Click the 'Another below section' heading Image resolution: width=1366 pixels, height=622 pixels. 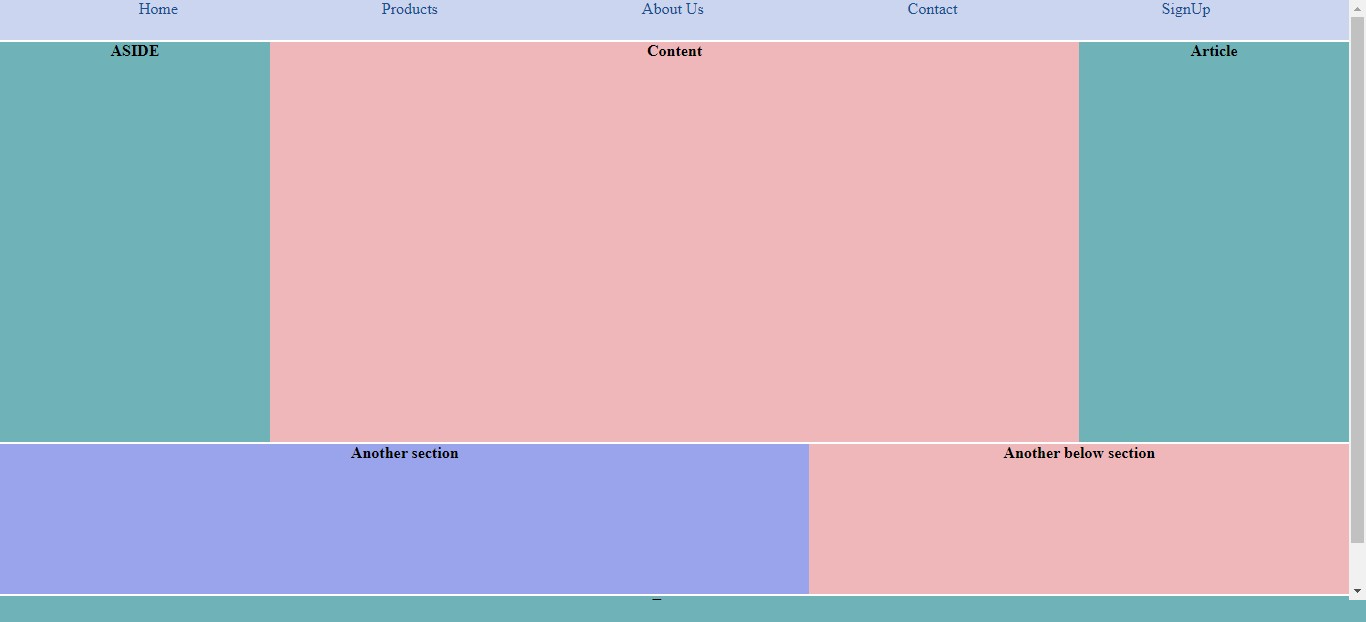1079,453
